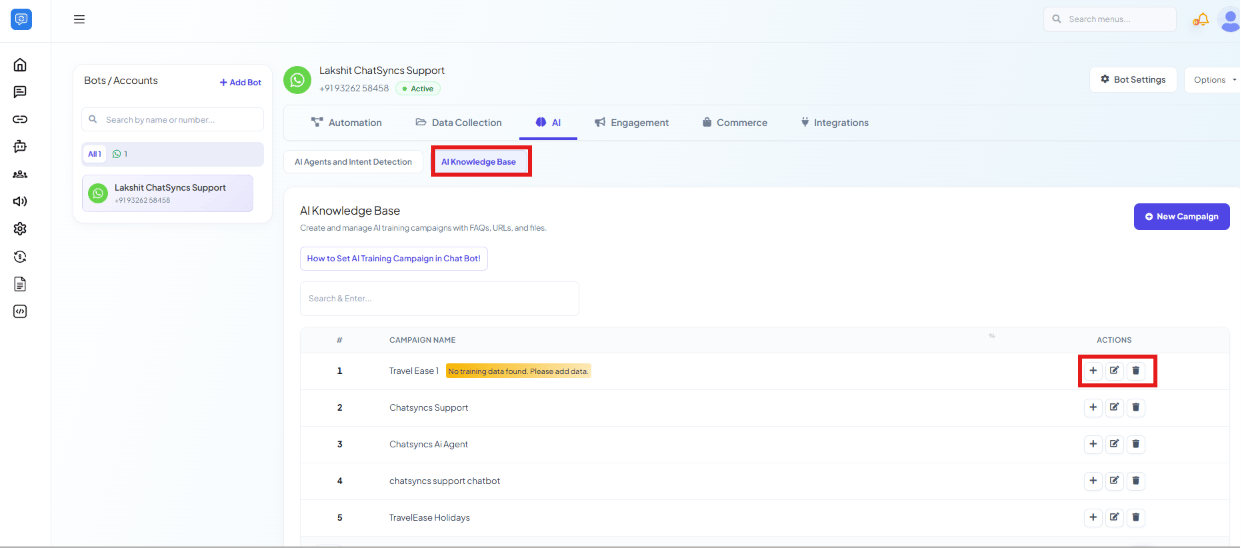Screen dimensions: 1241x548
Task: Toggle the hamburger menu
Action: tap(79, 19)
